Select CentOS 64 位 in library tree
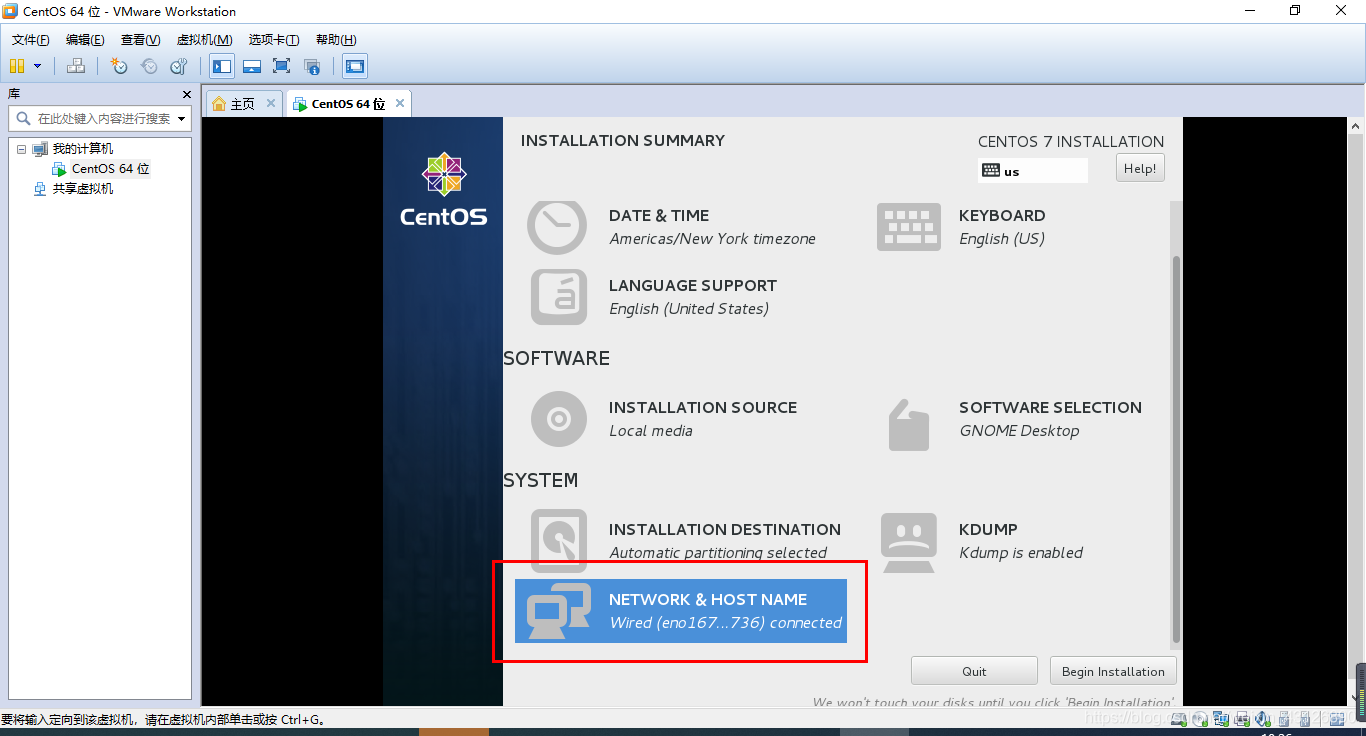Image resolution: width=1366 pixels, height=736 pixels. 110,169
